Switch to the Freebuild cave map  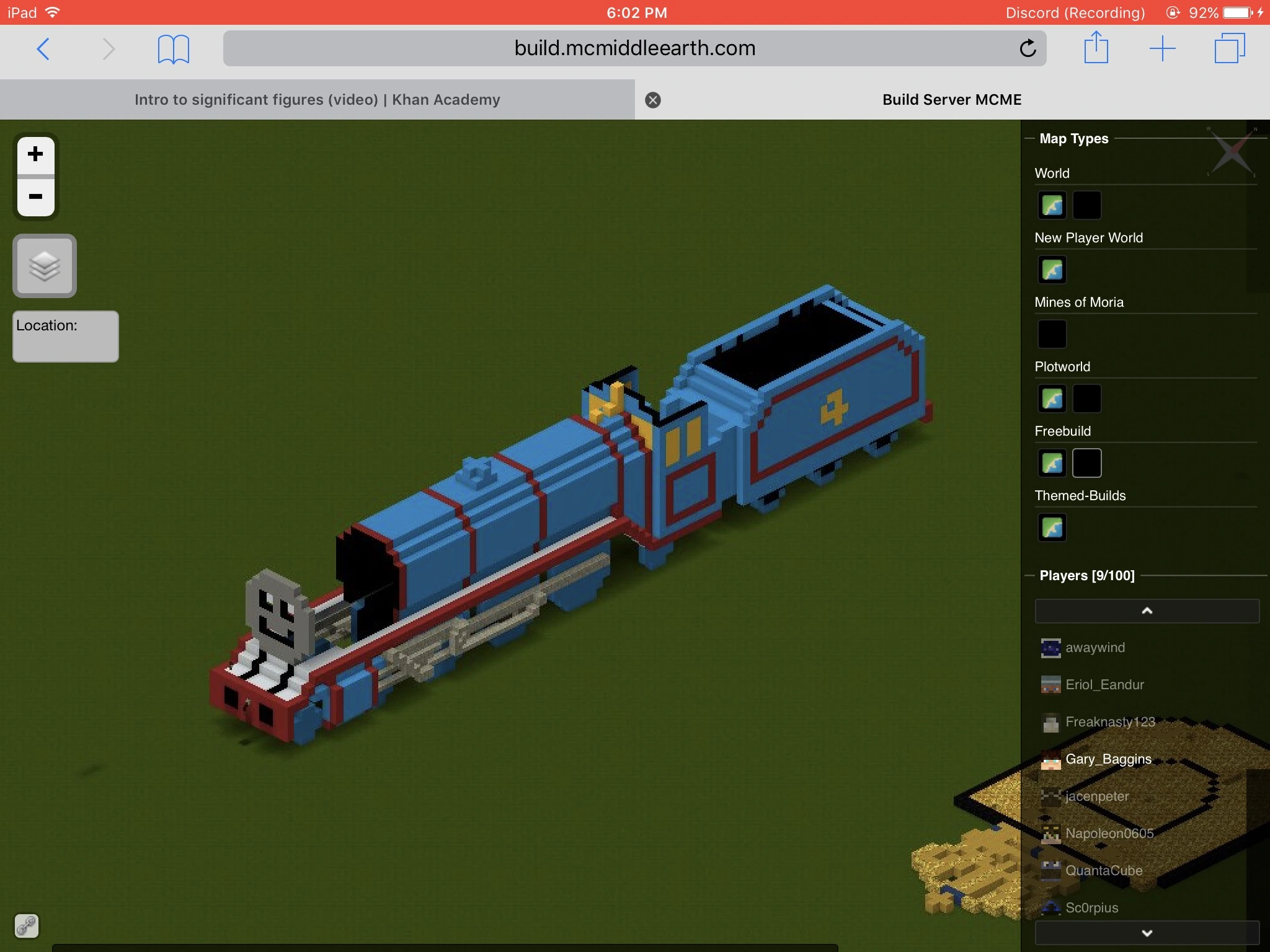(x=1086, y=463)
